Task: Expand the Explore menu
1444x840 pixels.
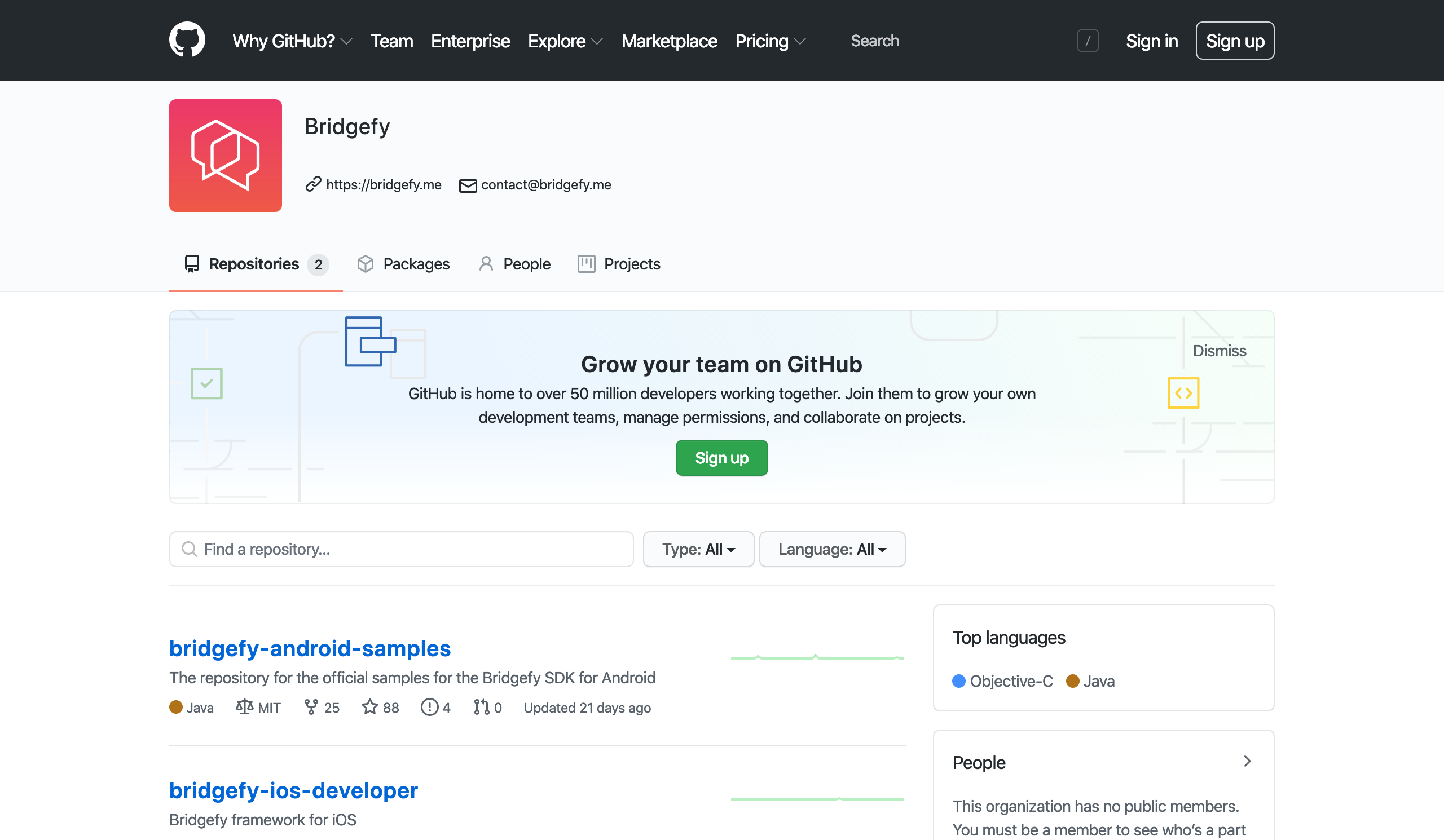Action: click(x=565, y=41)
